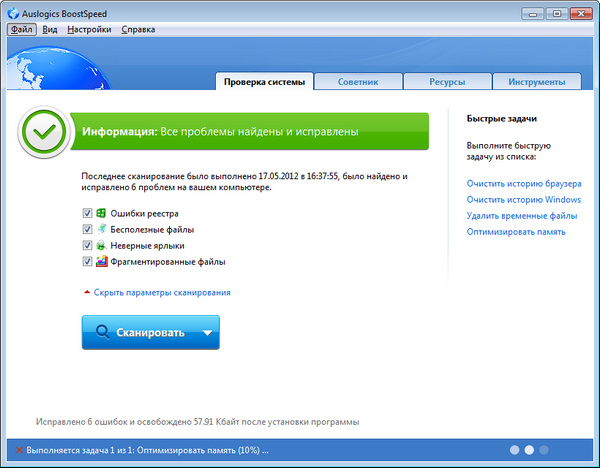Click the first white status bar dot

(x=514, y=450)
